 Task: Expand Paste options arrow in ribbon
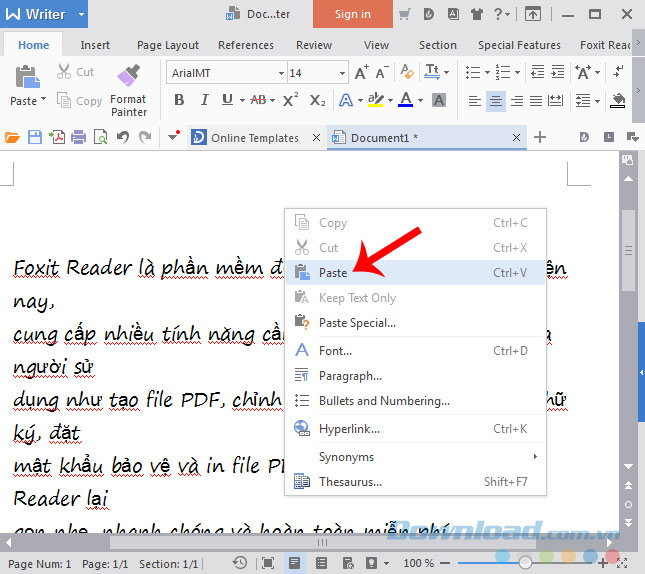click(x=43, y=100)
